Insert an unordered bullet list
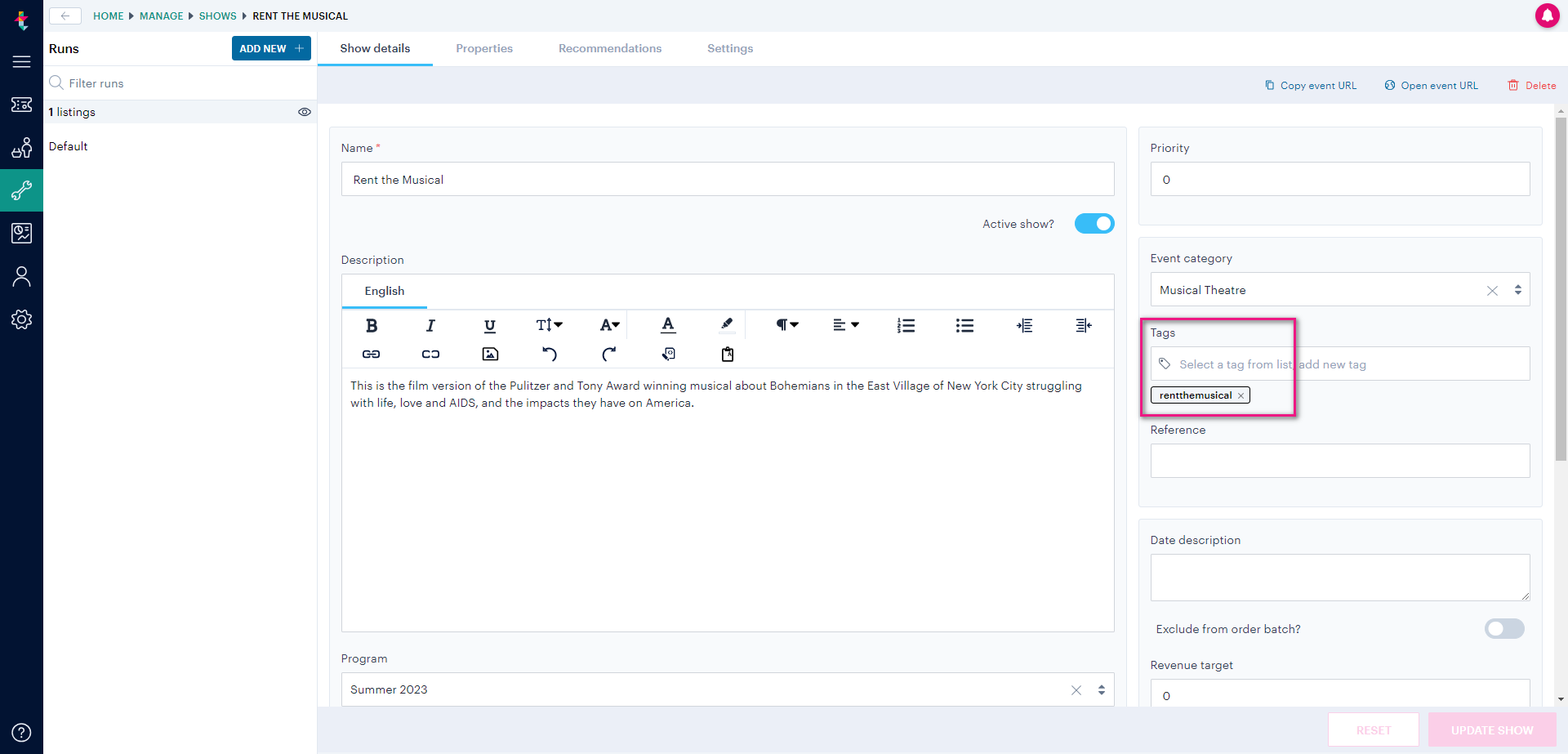 (x=964, y=326)
